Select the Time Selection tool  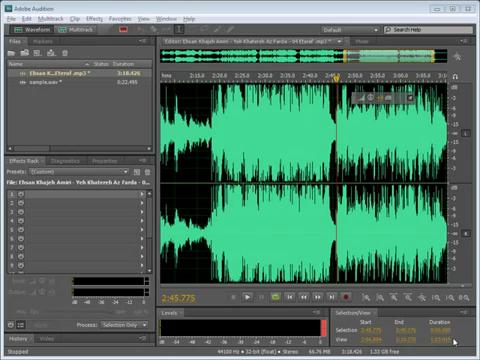[180, 29]
